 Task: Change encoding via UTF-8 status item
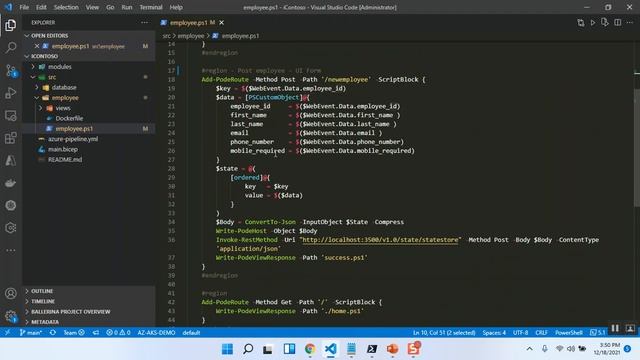pos(520,333)
